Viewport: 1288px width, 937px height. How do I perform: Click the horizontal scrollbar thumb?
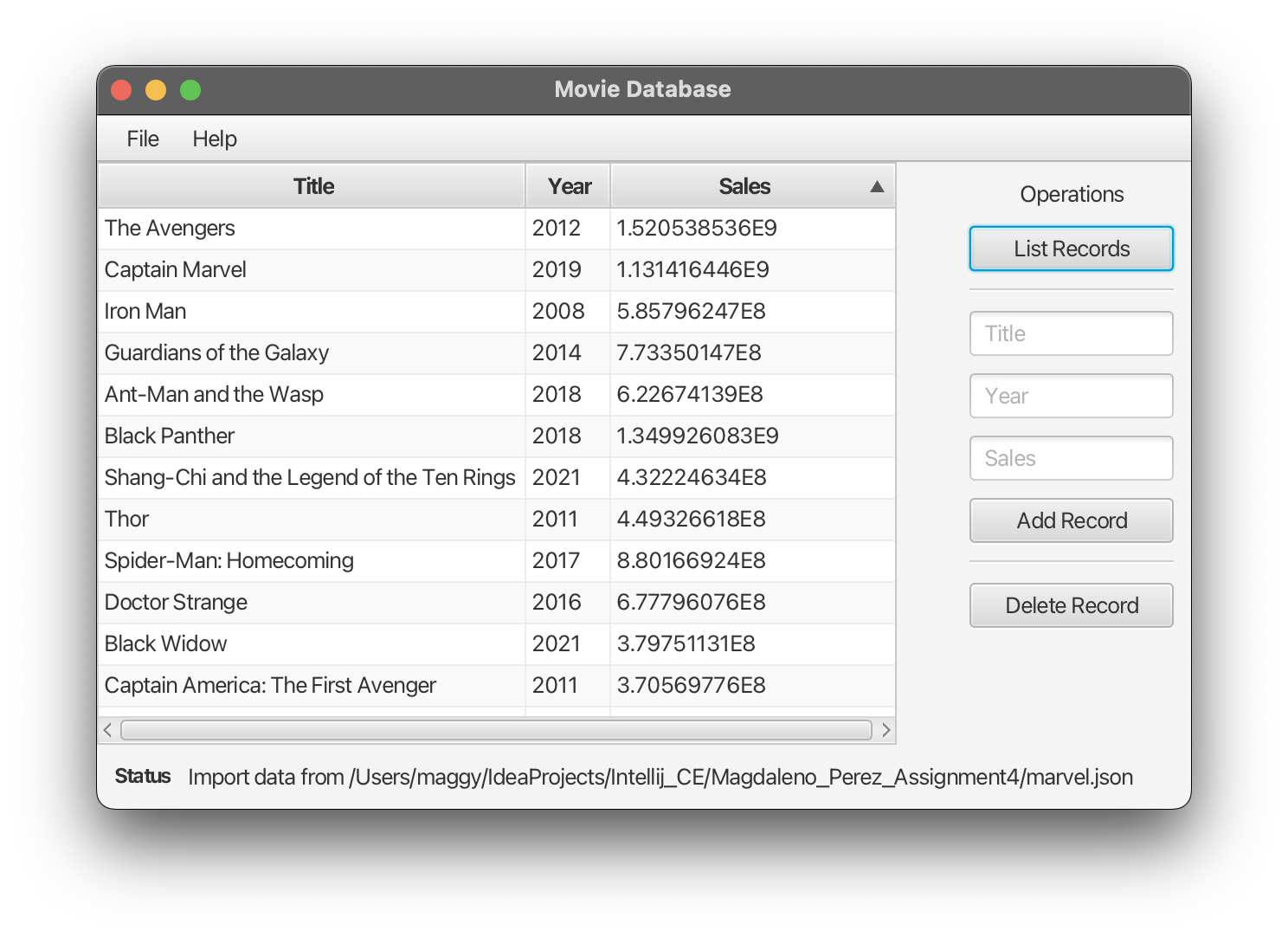click(496, 730)
